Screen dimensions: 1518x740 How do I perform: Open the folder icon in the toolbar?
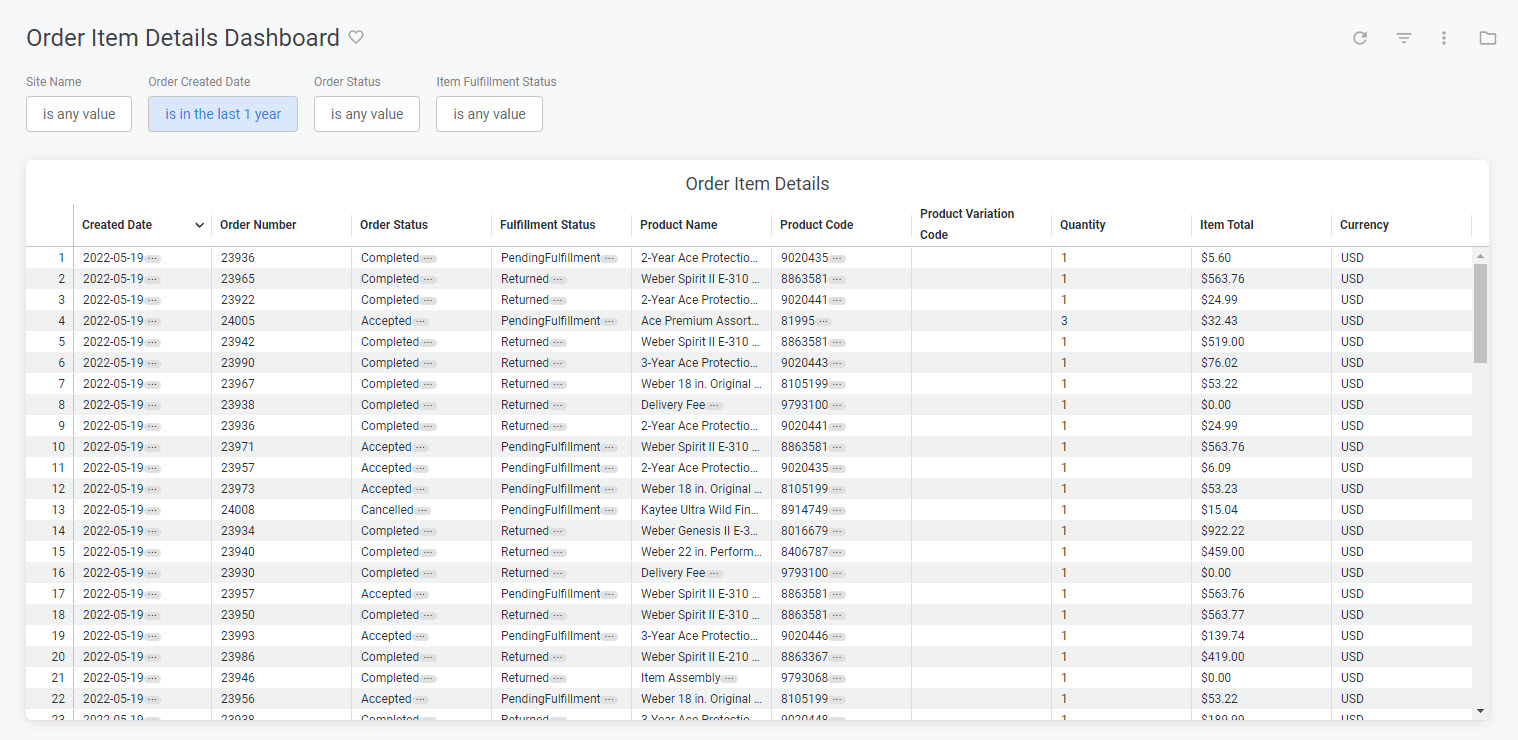(1487, 37)
